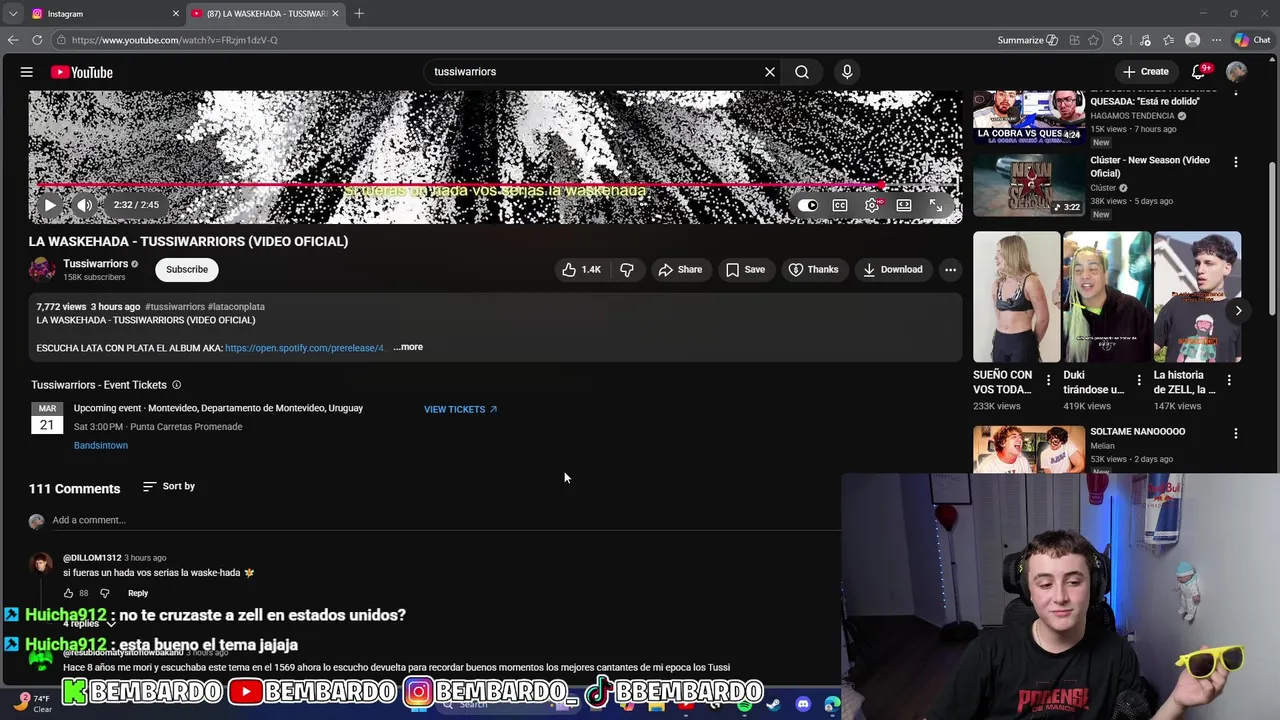Open options for Clúster New Season video

click(1236, 162)
